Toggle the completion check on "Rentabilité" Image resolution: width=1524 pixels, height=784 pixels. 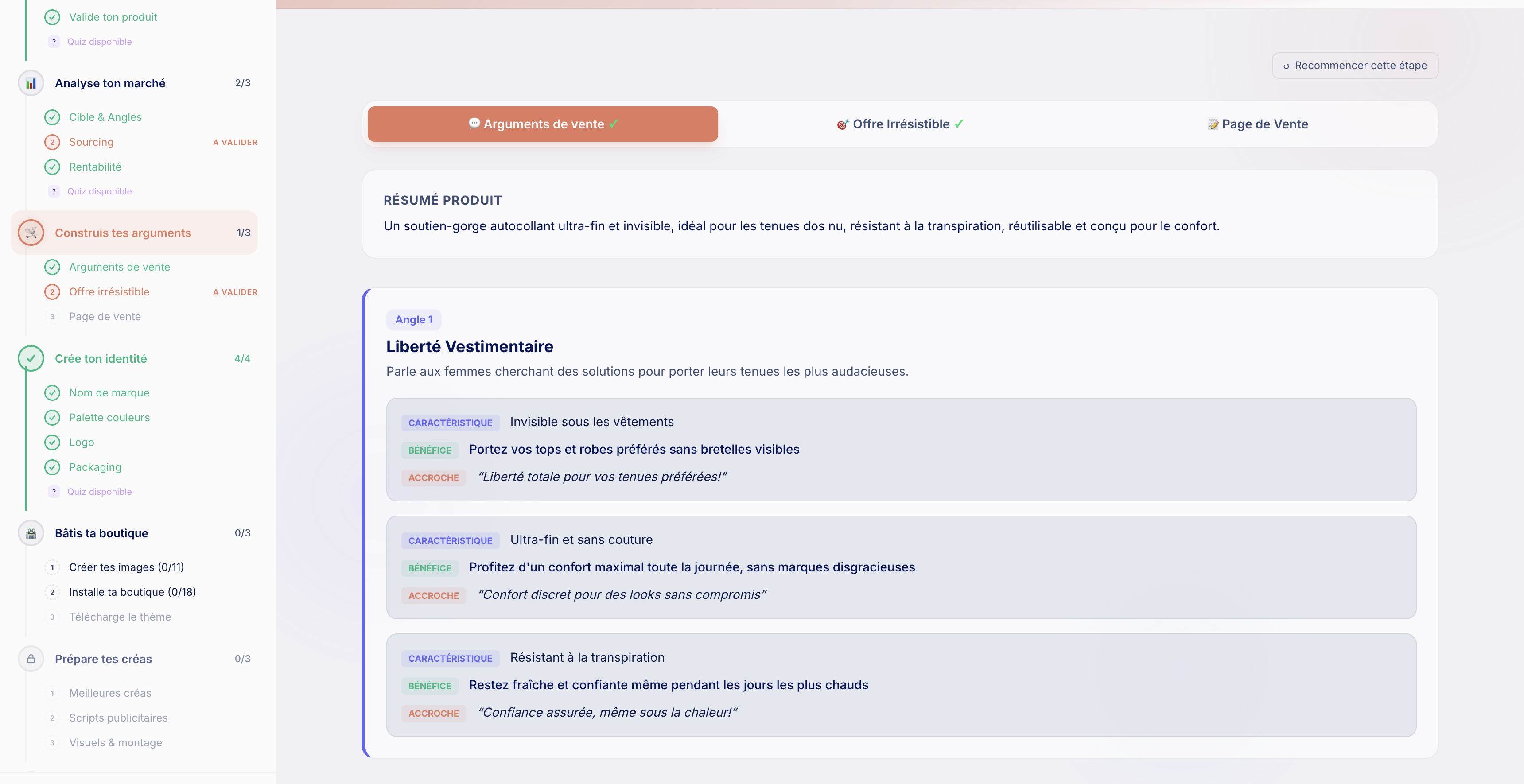click(53, 167)
